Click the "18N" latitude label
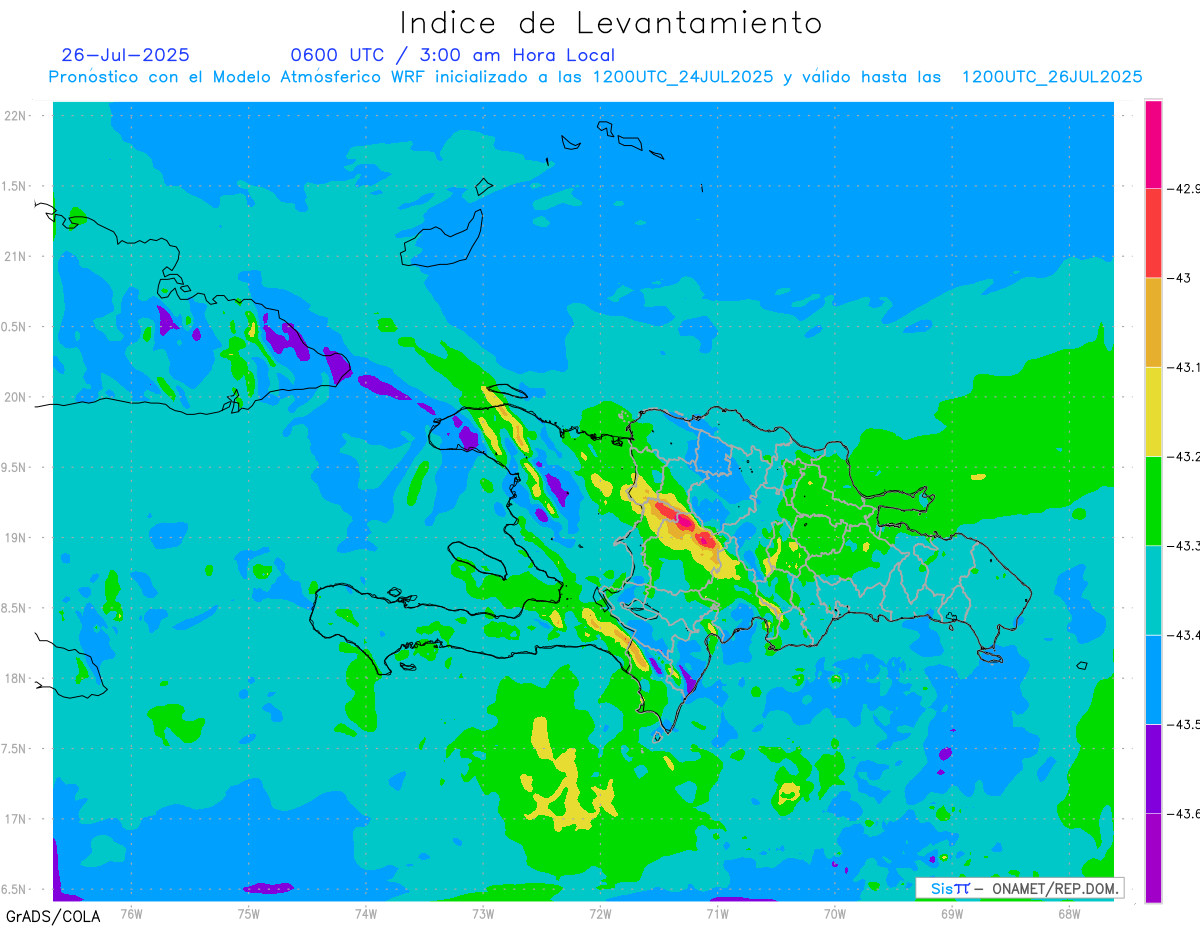The height and width of the screenshot is (927, 1200). [x=17, y=678]
